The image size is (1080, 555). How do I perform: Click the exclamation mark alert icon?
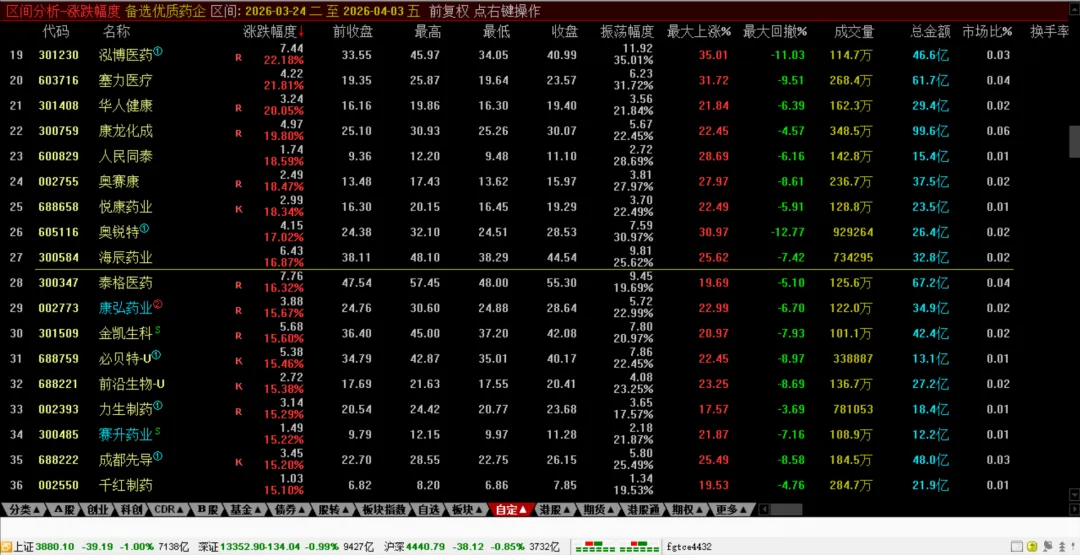tap(1072, 547)
